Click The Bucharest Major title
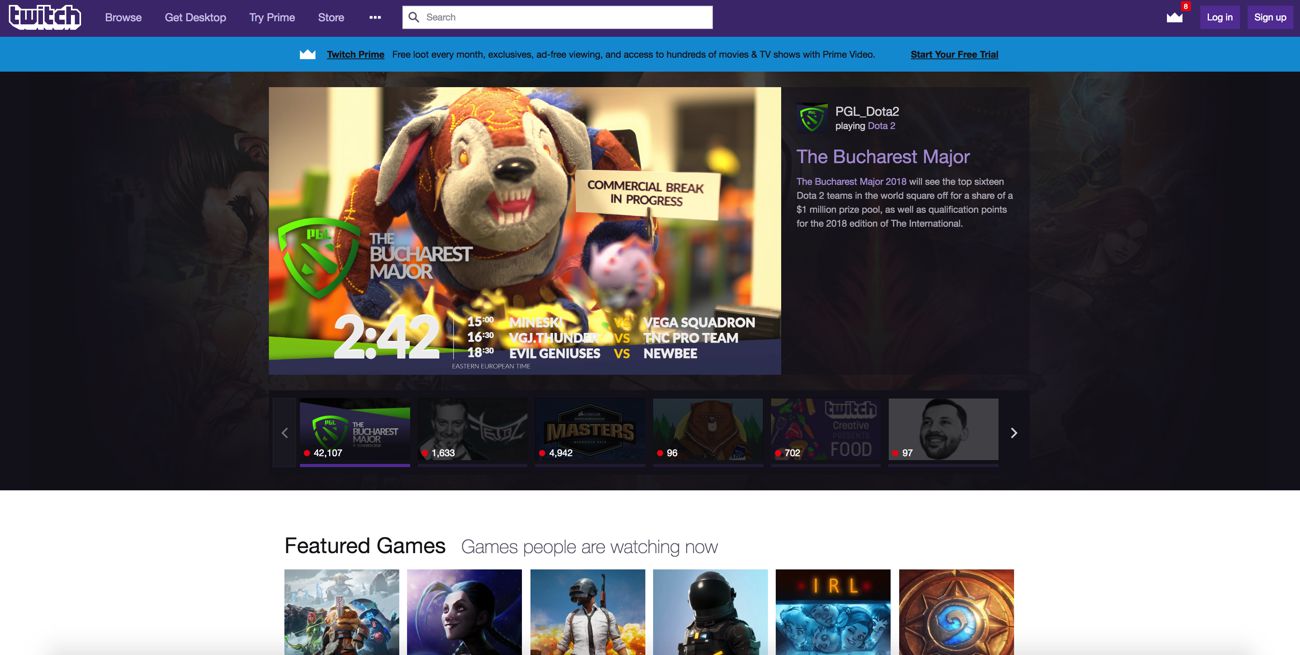The image size is (1300, 655). pyautogui.click(x=883, y=156)
